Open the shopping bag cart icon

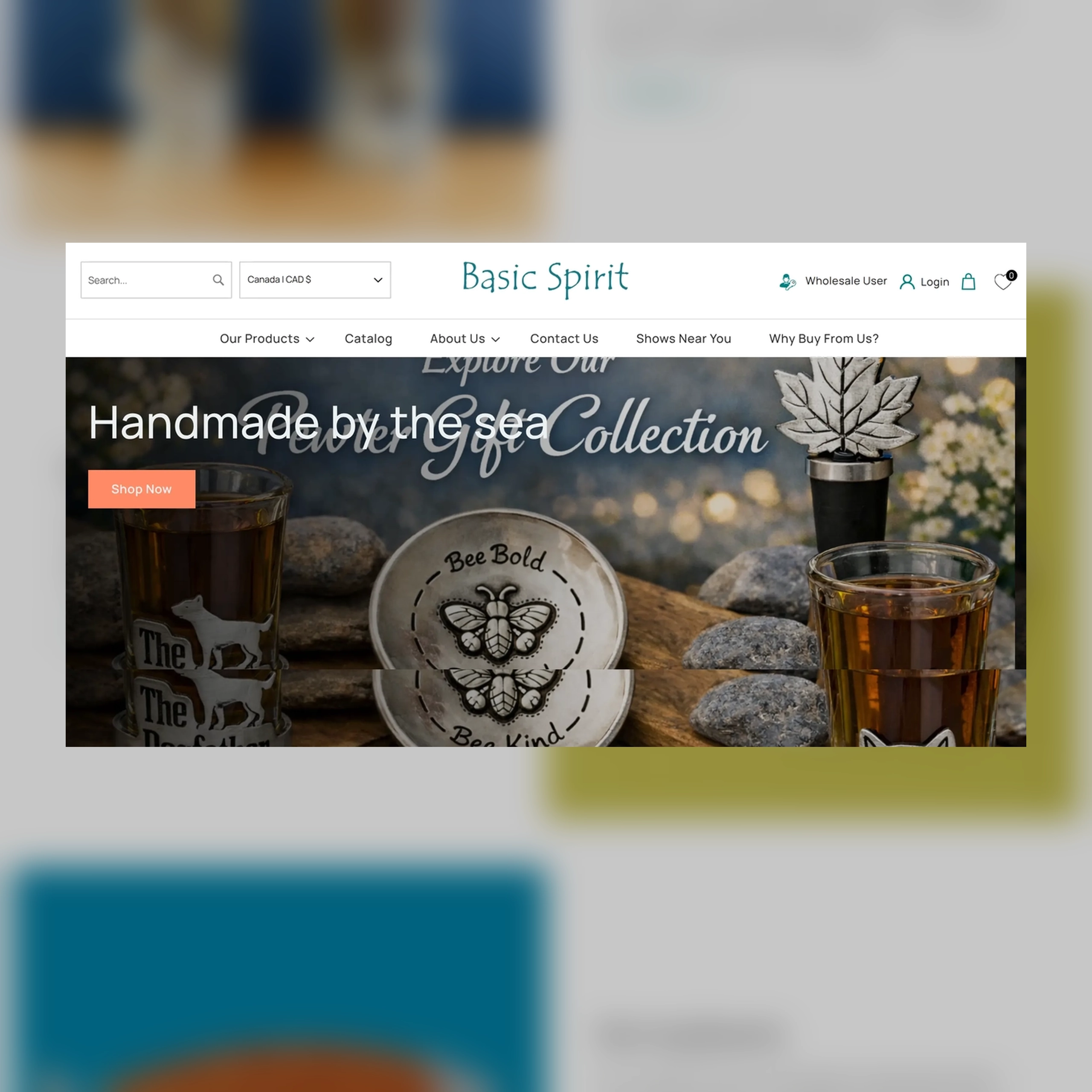pyautogui.click(x=968, y=282)
